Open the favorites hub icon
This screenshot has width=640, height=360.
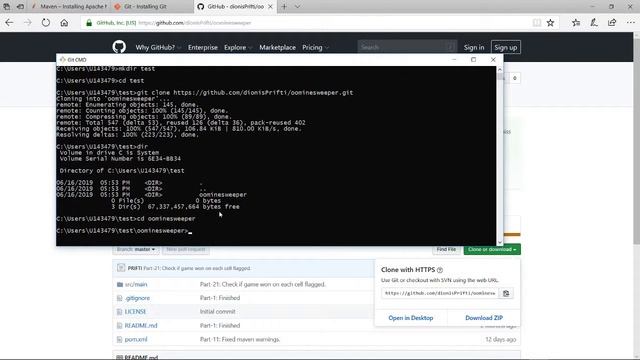click(576, 23)
